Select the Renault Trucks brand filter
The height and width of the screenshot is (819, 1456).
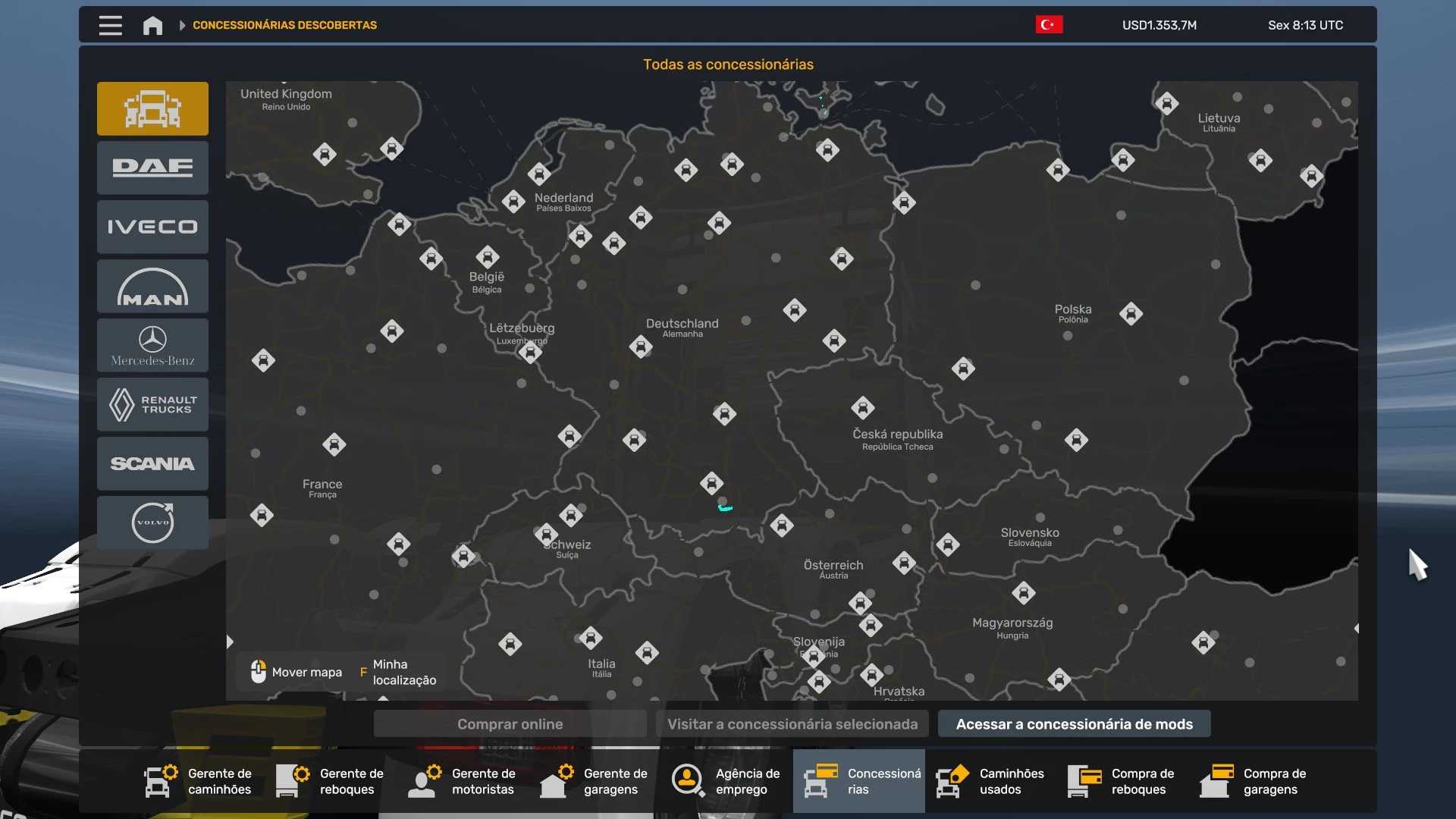pyautogui.click(x=152, y=404)
